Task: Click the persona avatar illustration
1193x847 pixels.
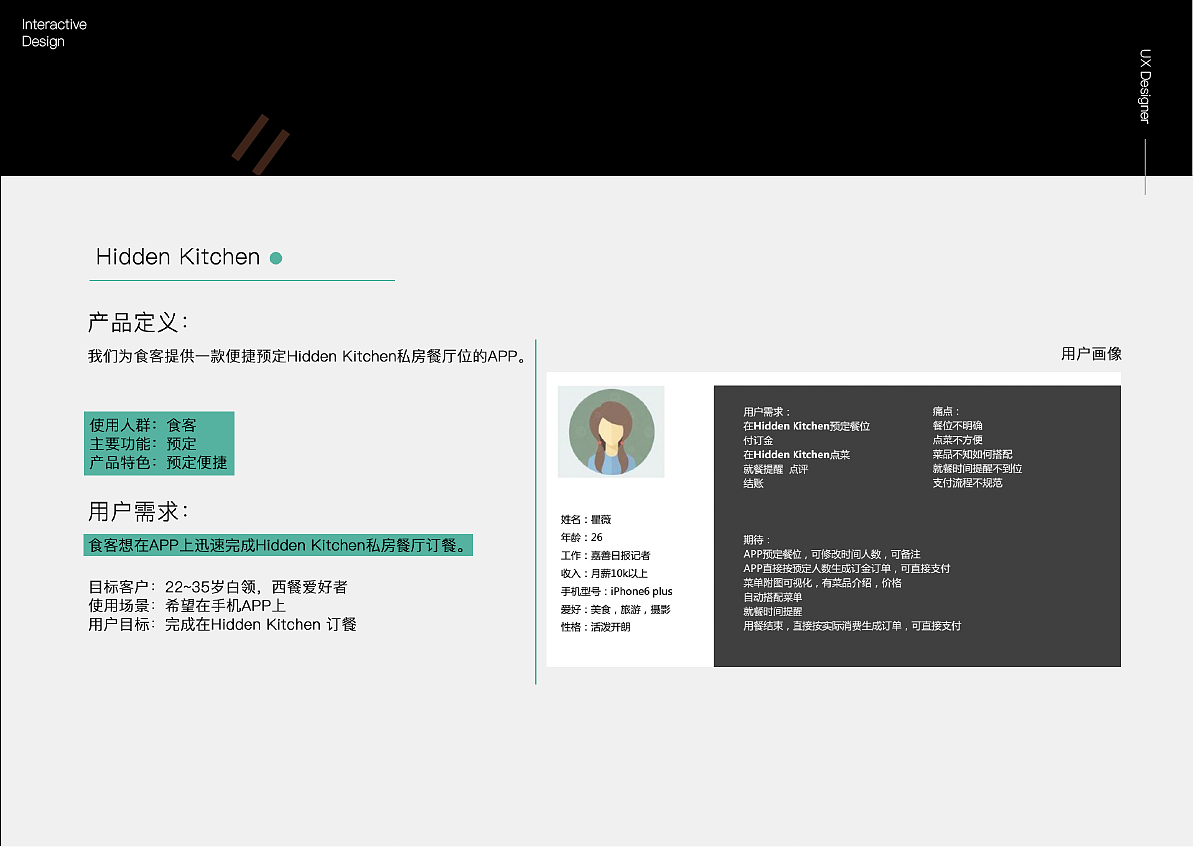Action: tap(611, 431)
